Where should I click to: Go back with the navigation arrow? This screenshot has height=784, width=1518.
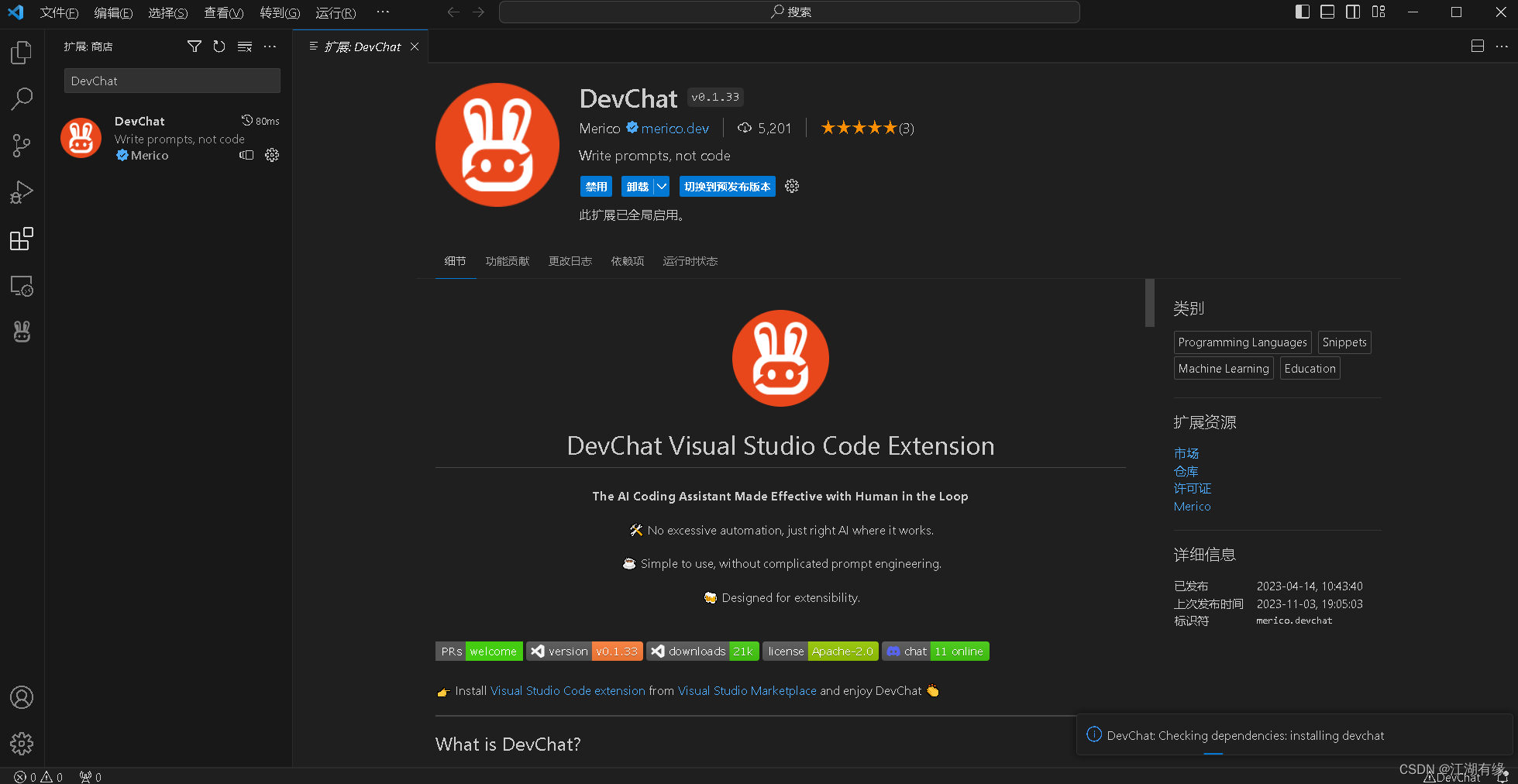[x=453, y=12]
